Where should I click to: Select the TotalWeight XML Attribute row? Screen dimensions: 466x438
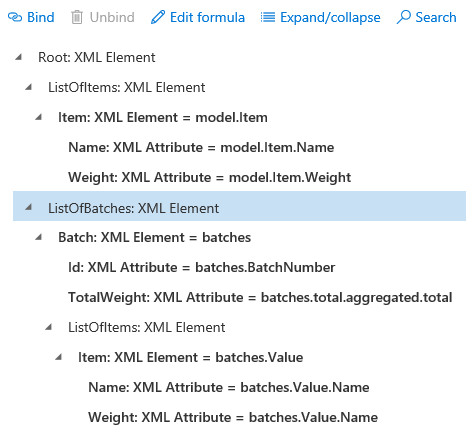[260, 297]
